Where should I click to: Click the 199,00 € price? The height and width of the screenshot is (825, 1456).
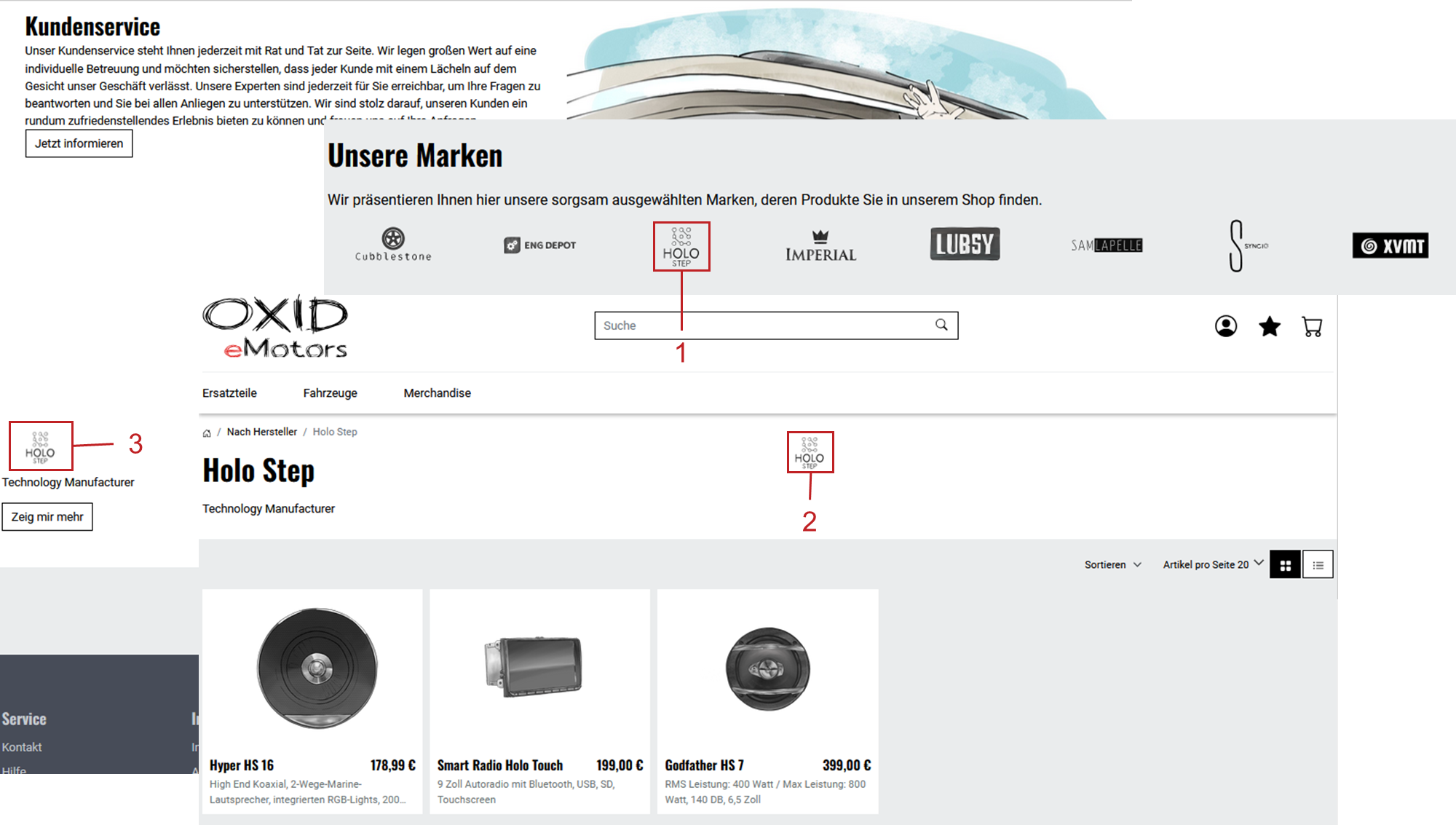pyautogui.click(x=620, y=765)
